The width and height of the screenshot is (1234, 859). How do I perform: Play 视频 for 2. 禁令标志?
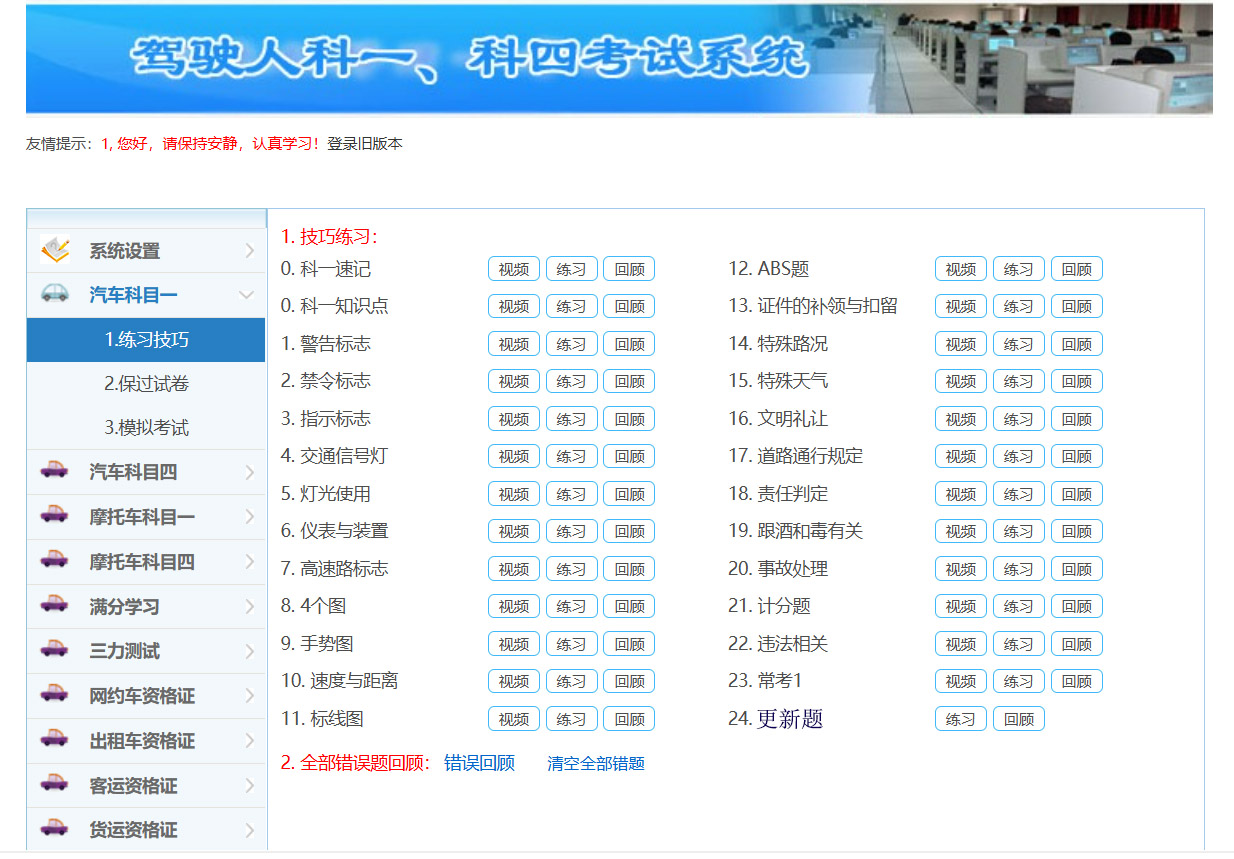pyautogui.click(x=514, y=381)
